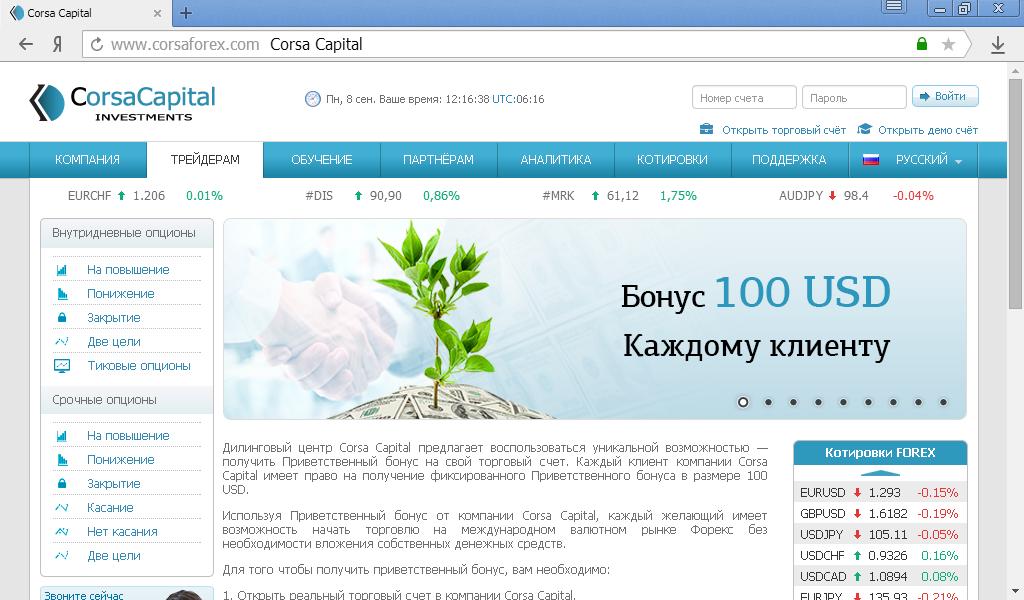1024x600 pixels.
Task: Open browser downloads arrow icon
Action: click(x=997, y=44)
